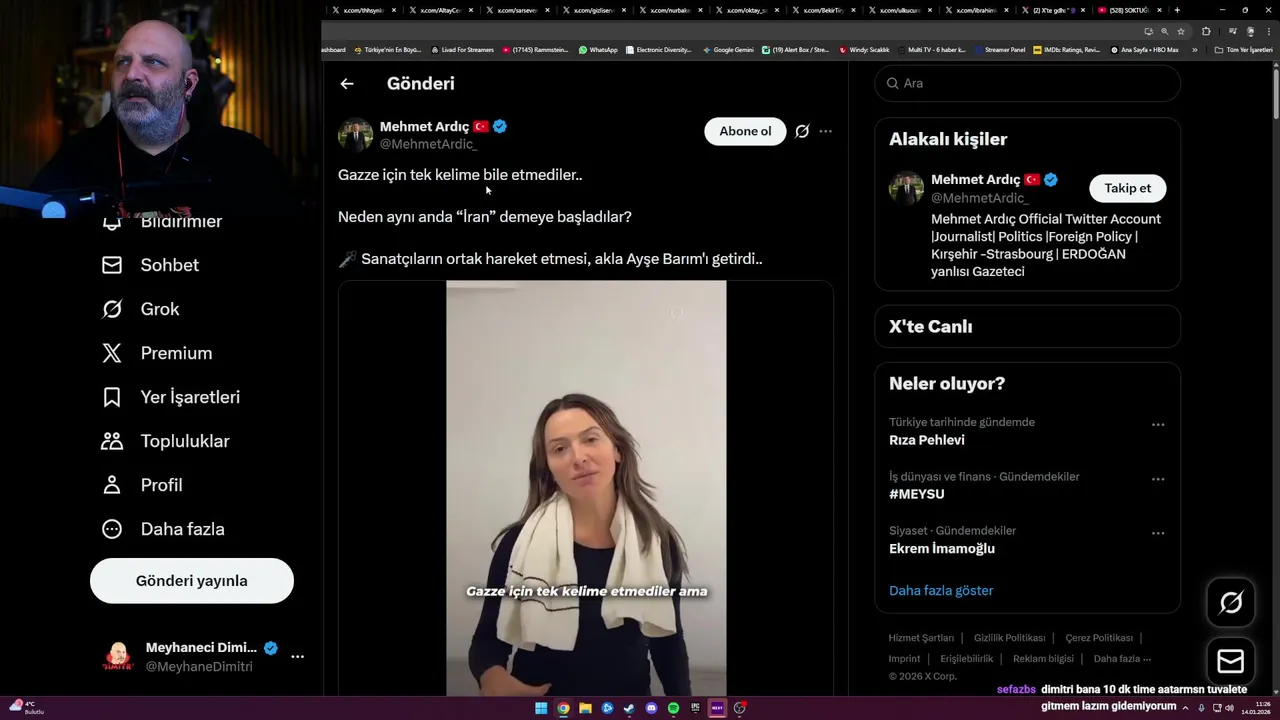The width and height of the screenshot is (1280, 720).
Task: Play the embedded post video
Action: pyautogui.click(x=586, y=488)
